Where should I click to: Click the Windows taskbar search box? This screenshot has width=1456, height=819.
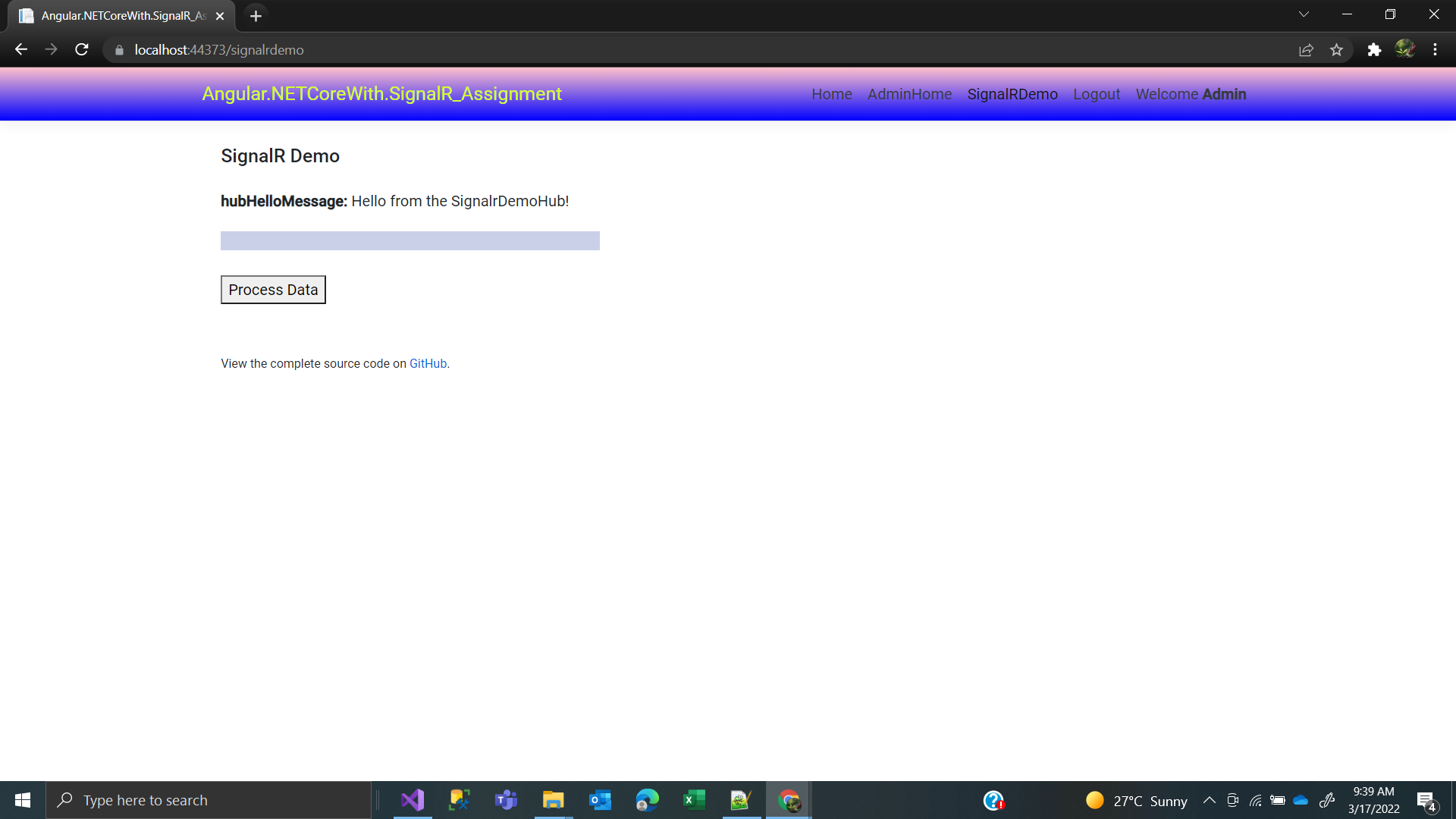click(209, 800)
